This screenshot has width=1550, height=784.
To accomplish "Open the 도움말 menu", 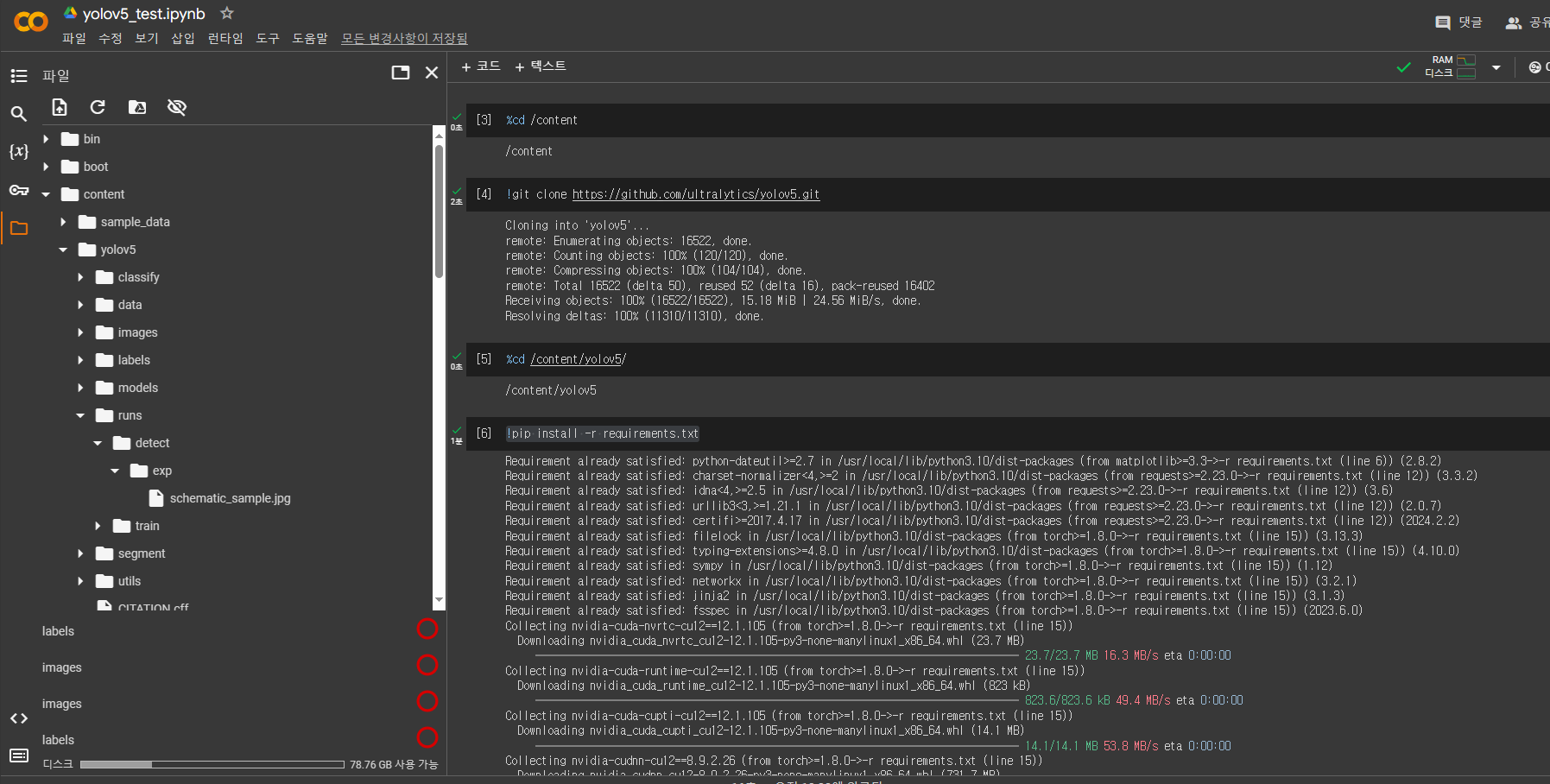I will point(310,38).
